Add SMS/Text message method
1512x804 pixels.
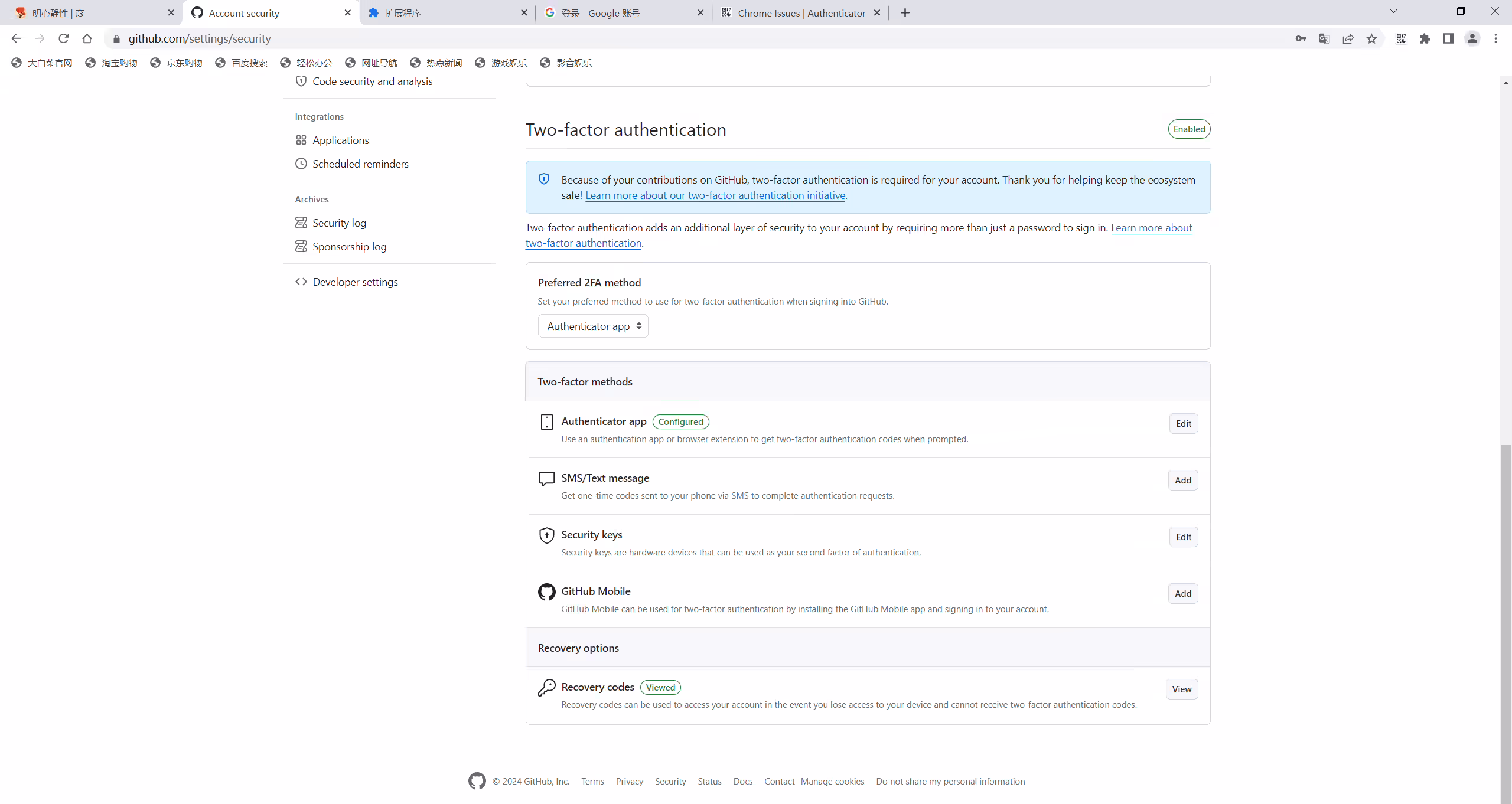click(1183, 480)
